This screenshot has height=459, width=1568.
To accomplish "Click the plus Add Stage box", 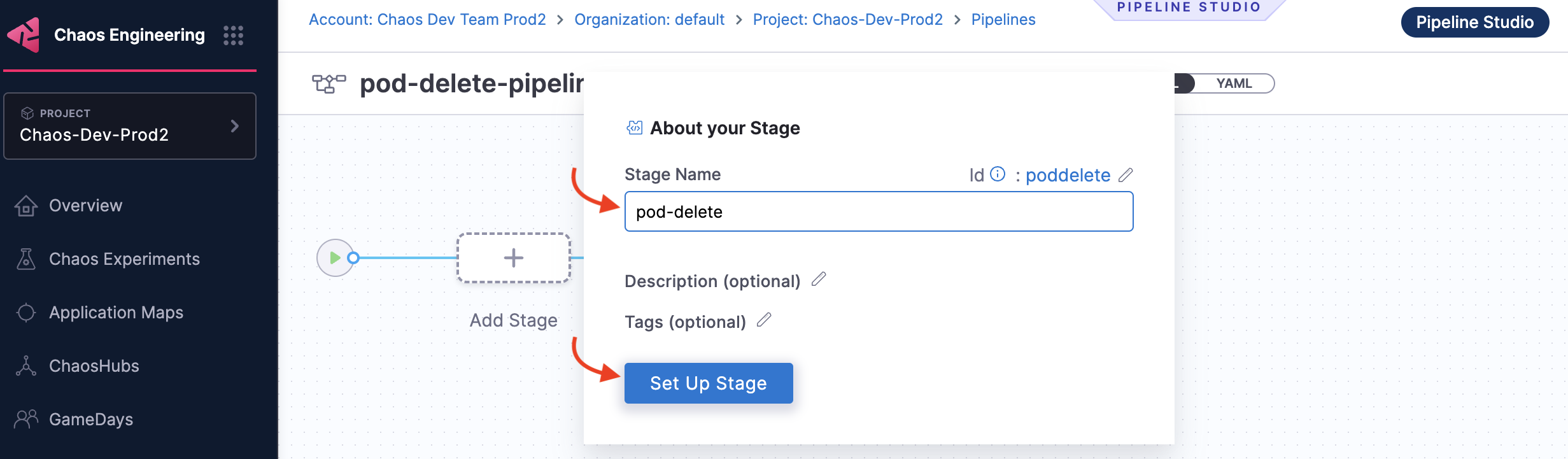I will tap(513, 258).
